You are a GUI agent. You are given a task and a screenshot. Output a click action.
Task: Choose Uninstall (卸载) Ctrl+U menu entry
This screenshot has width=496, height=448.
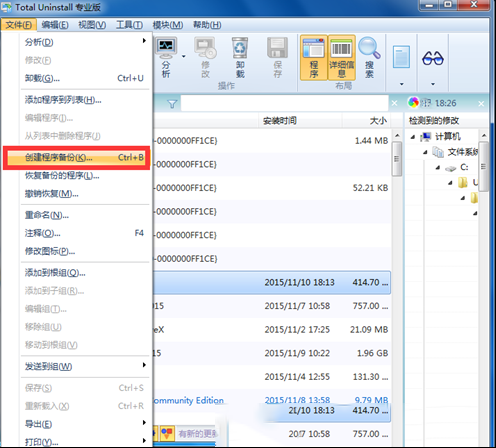tap(85, 78)
